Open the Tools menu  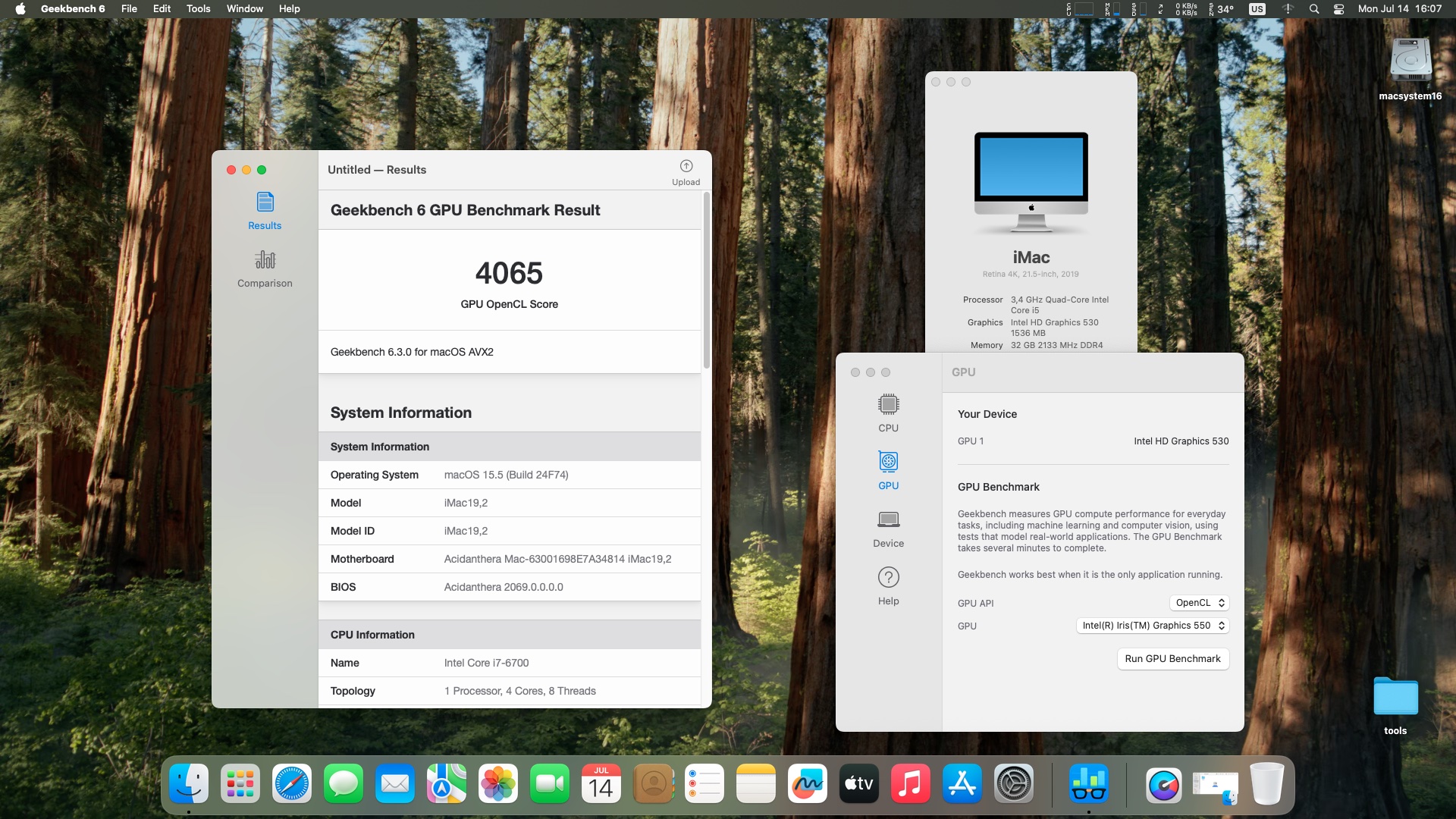point(198,9)
